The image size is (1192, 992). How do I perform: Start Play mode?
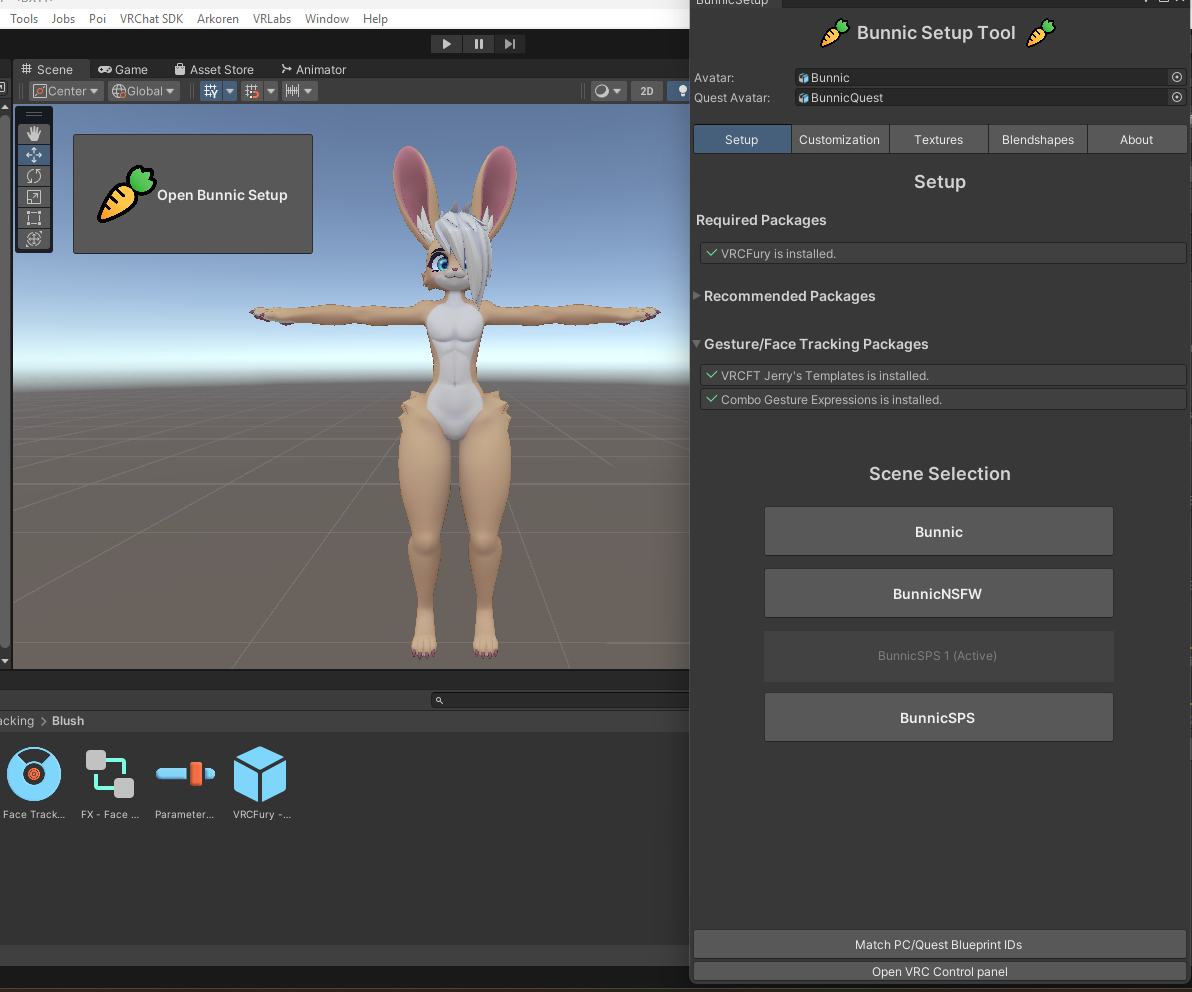[446, 44]
